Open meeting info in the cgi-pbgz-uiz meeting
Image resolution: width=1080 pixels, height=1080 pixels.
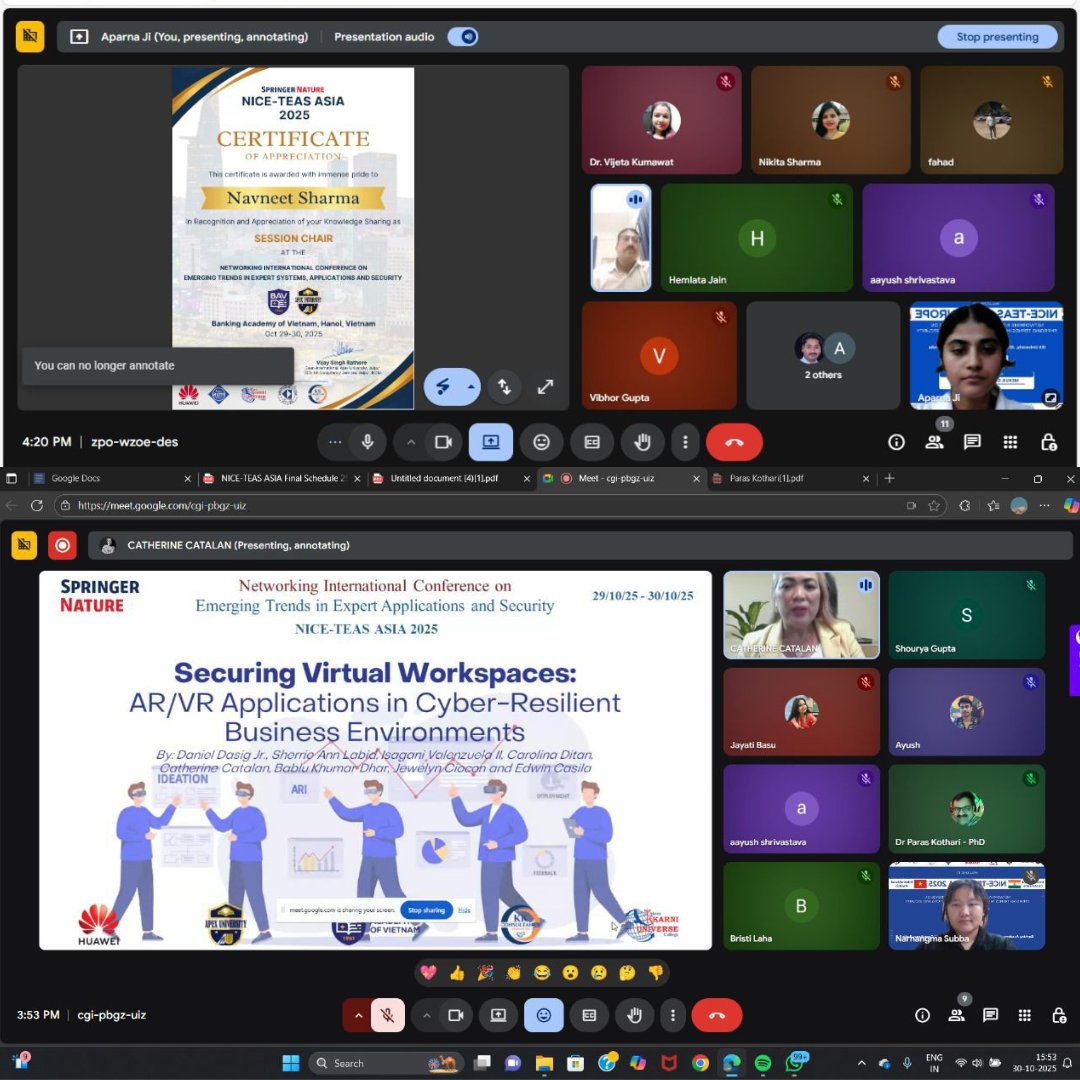point(922,1015)
